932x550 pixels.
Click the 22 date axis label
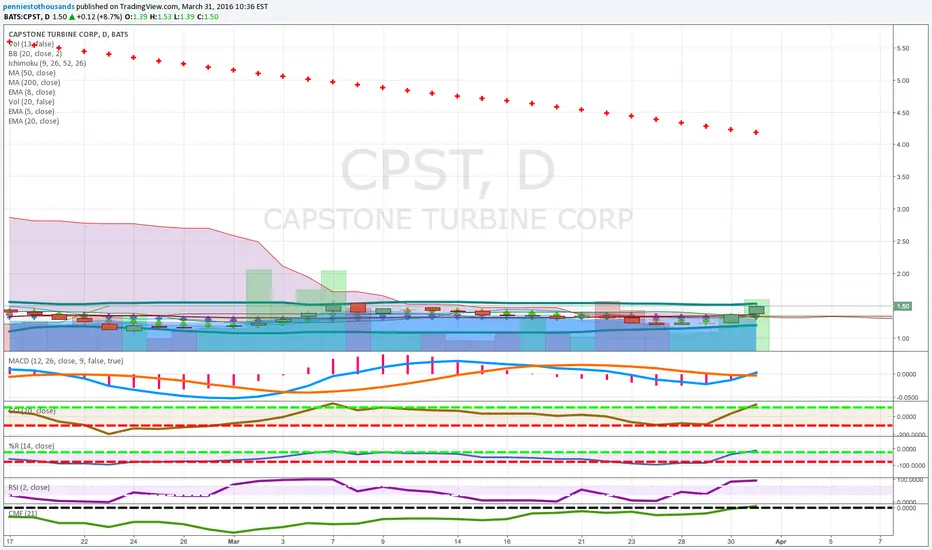84,542
